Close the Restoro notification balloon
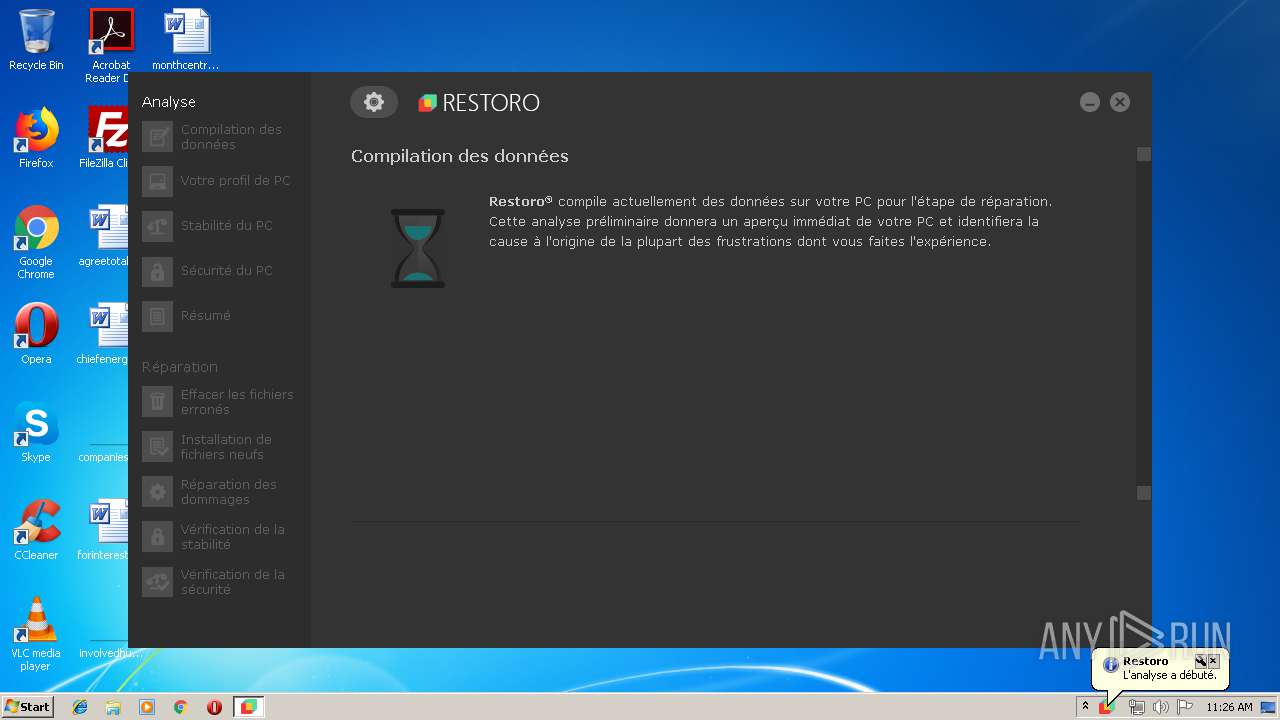The image size is (1280, 720). [1213, 661]
